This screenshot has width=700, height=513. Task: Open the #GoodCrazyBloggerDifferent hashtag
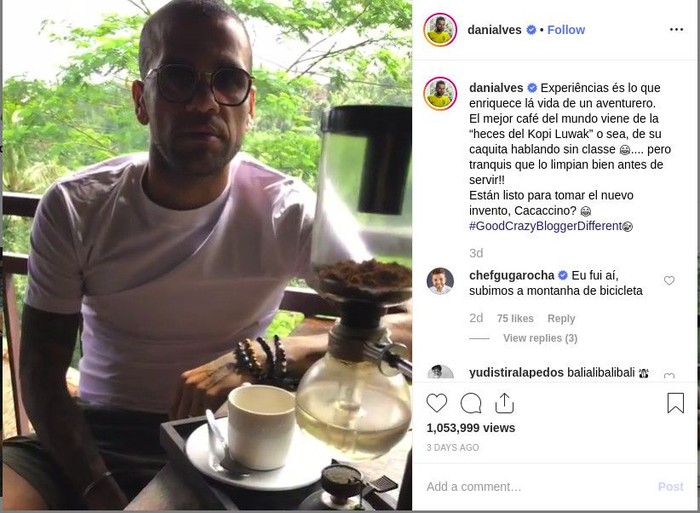[x=545, y=226]
